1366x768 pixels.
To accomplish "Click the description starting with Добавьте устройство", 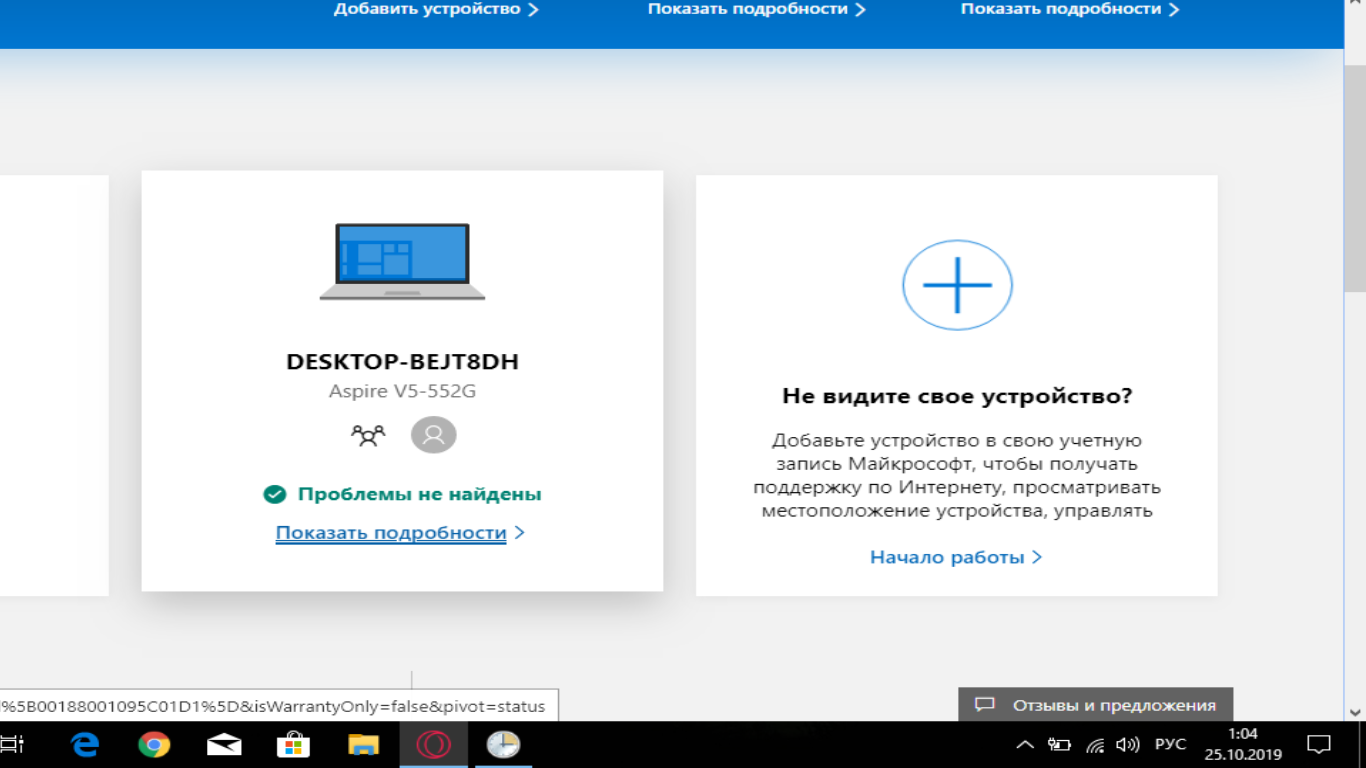I will click(x=957, y=475).
